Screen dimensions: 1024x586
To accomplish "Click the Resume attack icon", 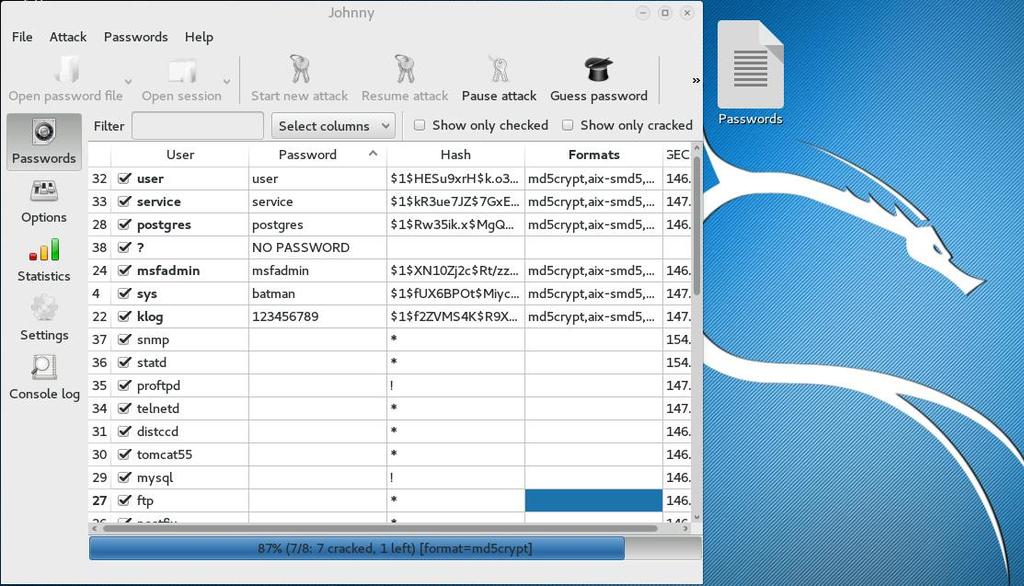I will (x=405, y=69).
